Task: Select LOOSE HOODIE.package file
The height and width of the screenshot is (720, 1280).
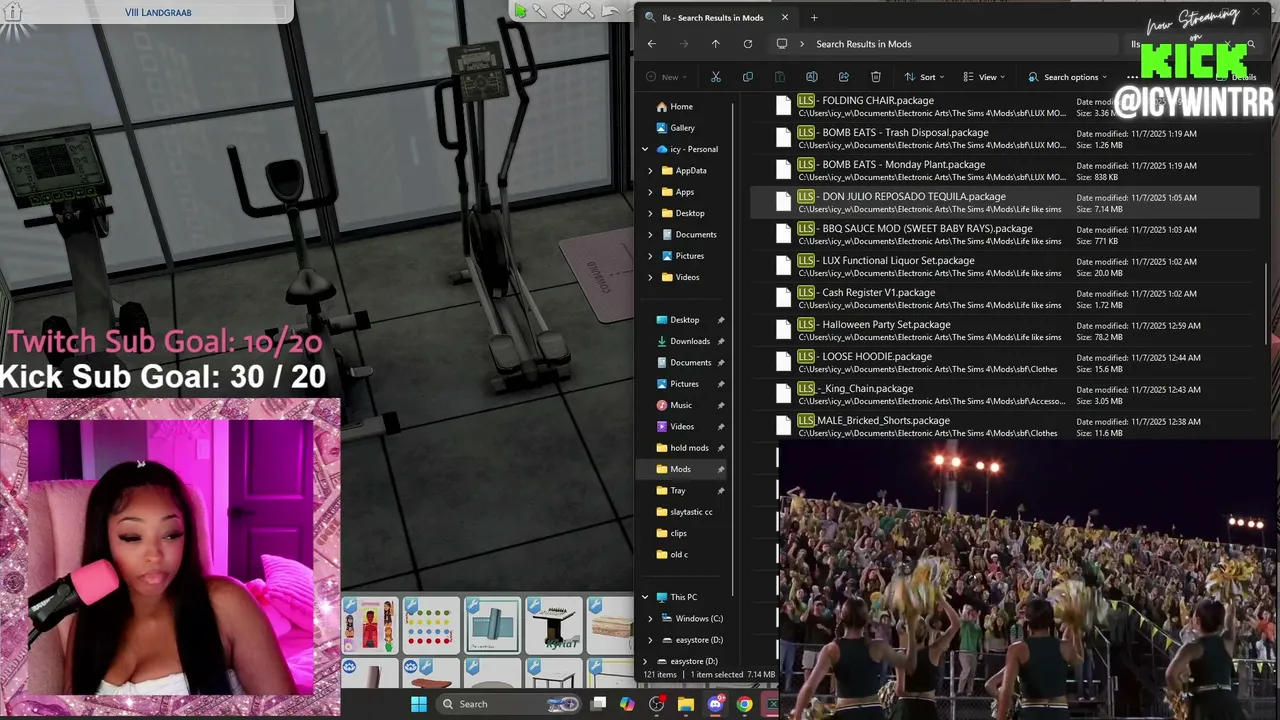Action: 1004,362
